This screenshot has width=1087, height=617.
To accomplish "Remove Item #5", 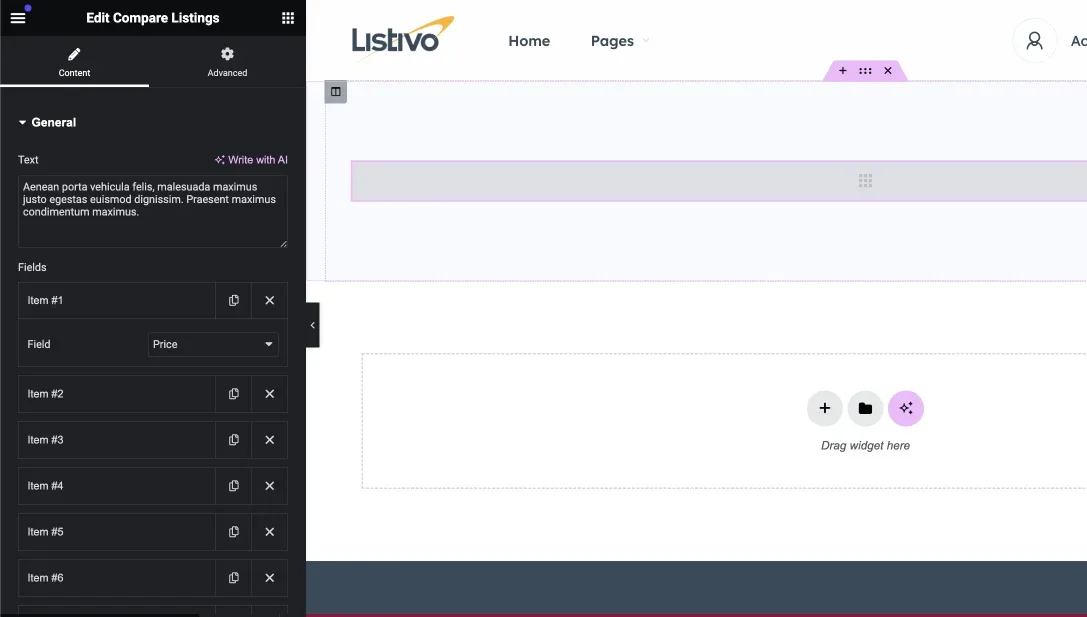I will click(x=270, y=532).
